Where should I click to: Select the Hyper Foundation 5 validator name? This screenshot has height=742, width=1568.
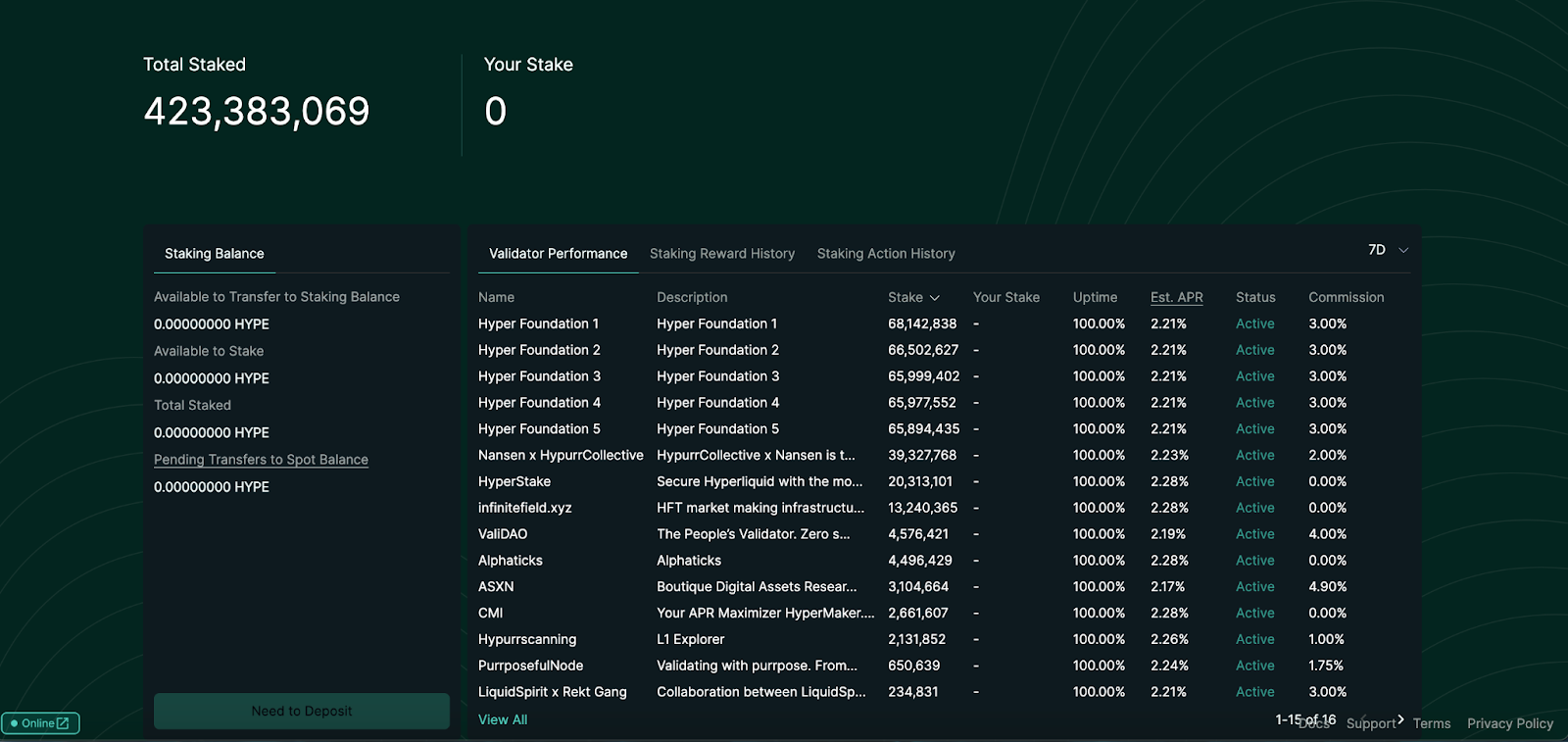tap(539, 429)
